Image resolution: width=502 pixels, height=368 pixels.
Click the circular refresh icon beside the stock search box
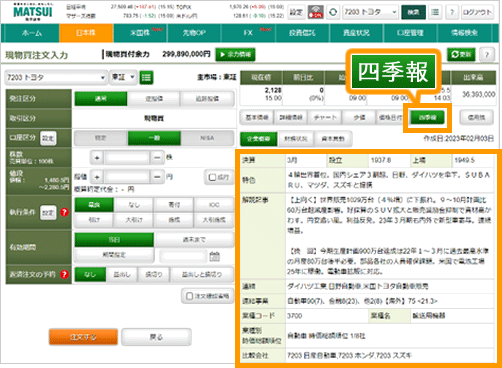pyautogui.click(x=333, y=12)
